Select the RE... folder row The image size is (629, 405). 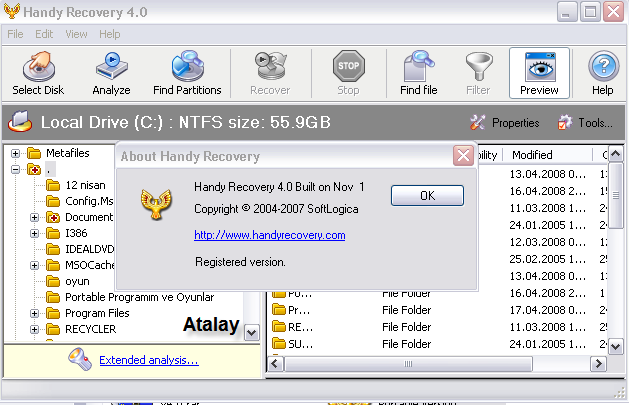(x=436, y=327)
